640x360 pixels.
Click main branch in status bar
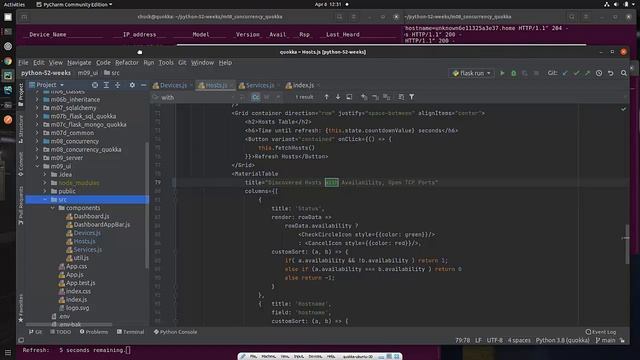pyautogui.click(x=605, y=340)
